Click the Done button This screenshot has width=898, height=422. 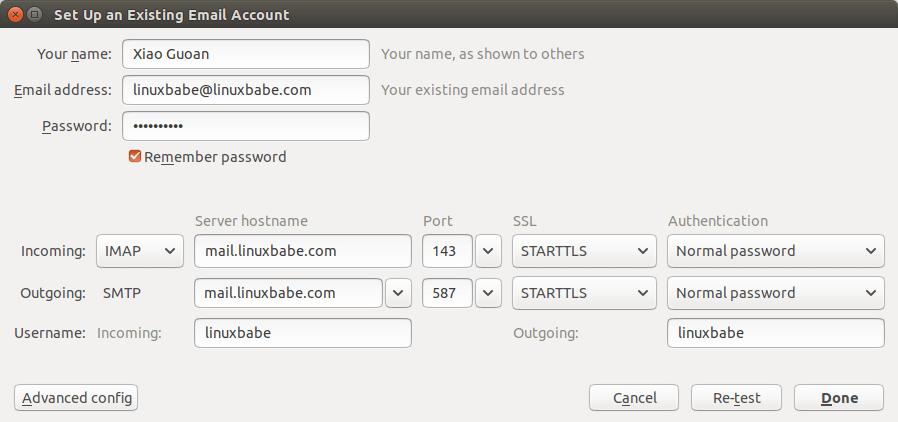(839, 398)
